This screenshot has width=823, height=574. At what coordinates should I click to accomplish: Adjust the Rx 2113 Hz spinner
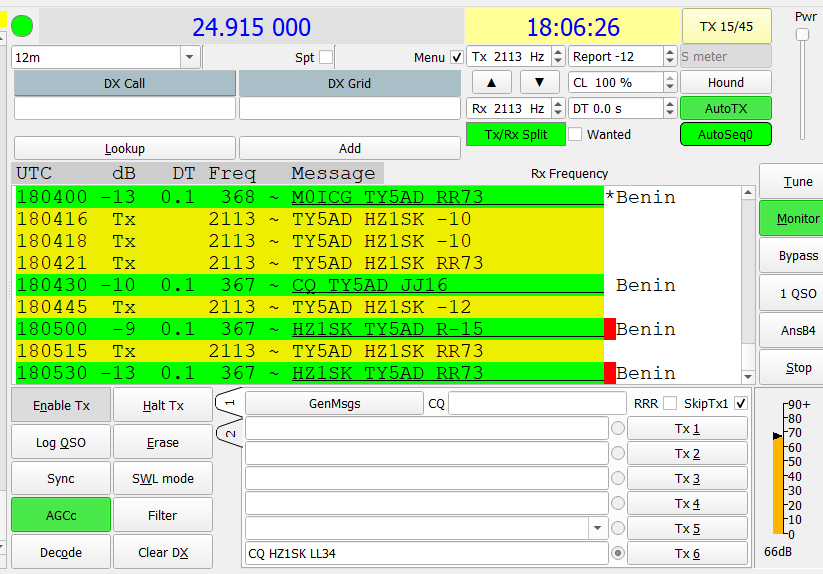point(558,109)
